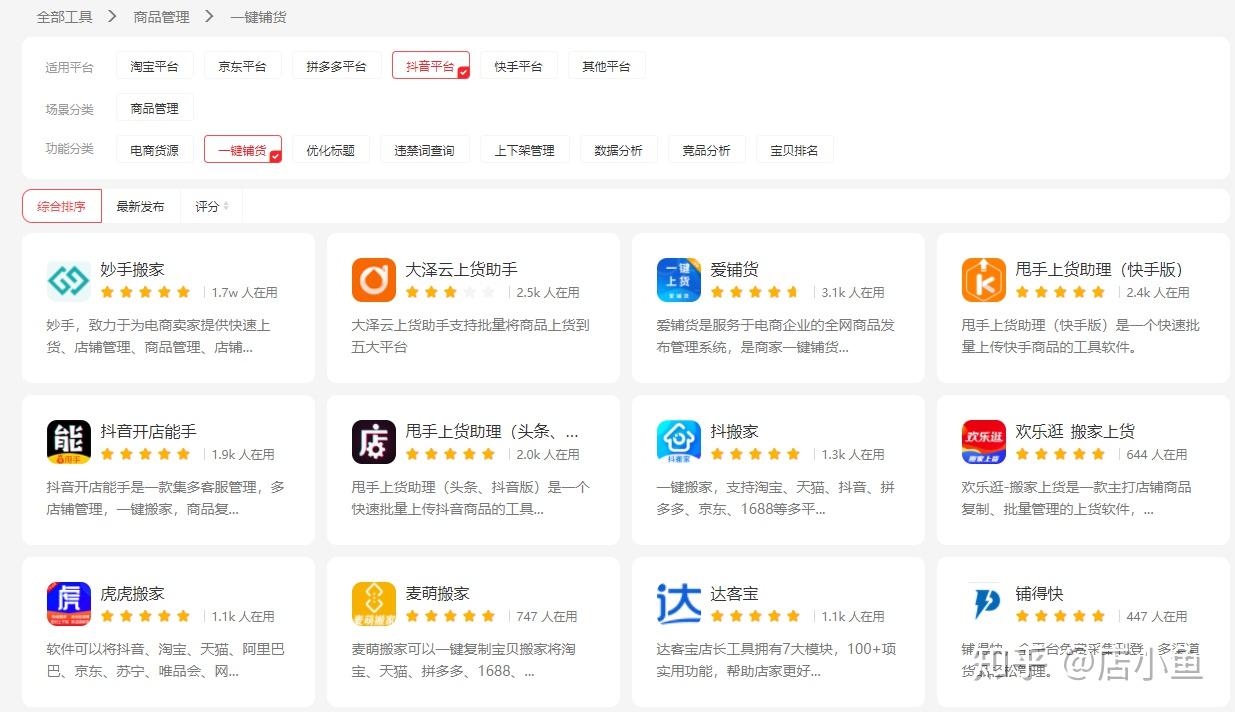Select the 其他平台 filter
Viewport: 1235px width, 712px height.
[x=606, y=66]
